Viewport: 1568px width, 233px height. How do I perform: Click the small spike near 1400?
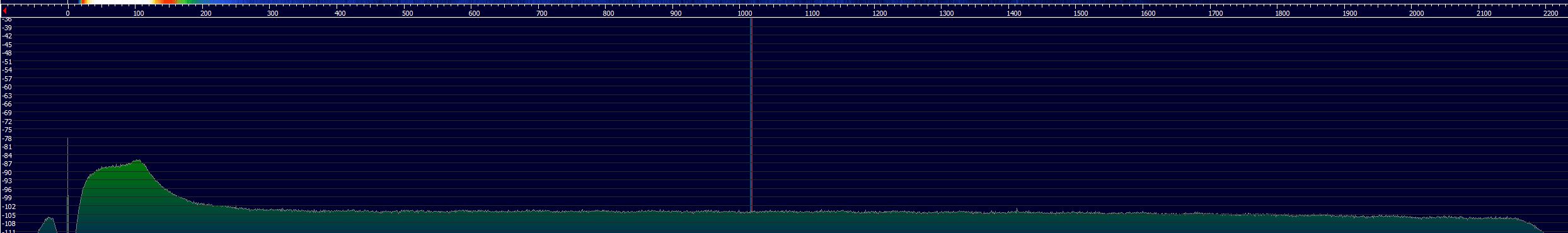point(1016,210)
